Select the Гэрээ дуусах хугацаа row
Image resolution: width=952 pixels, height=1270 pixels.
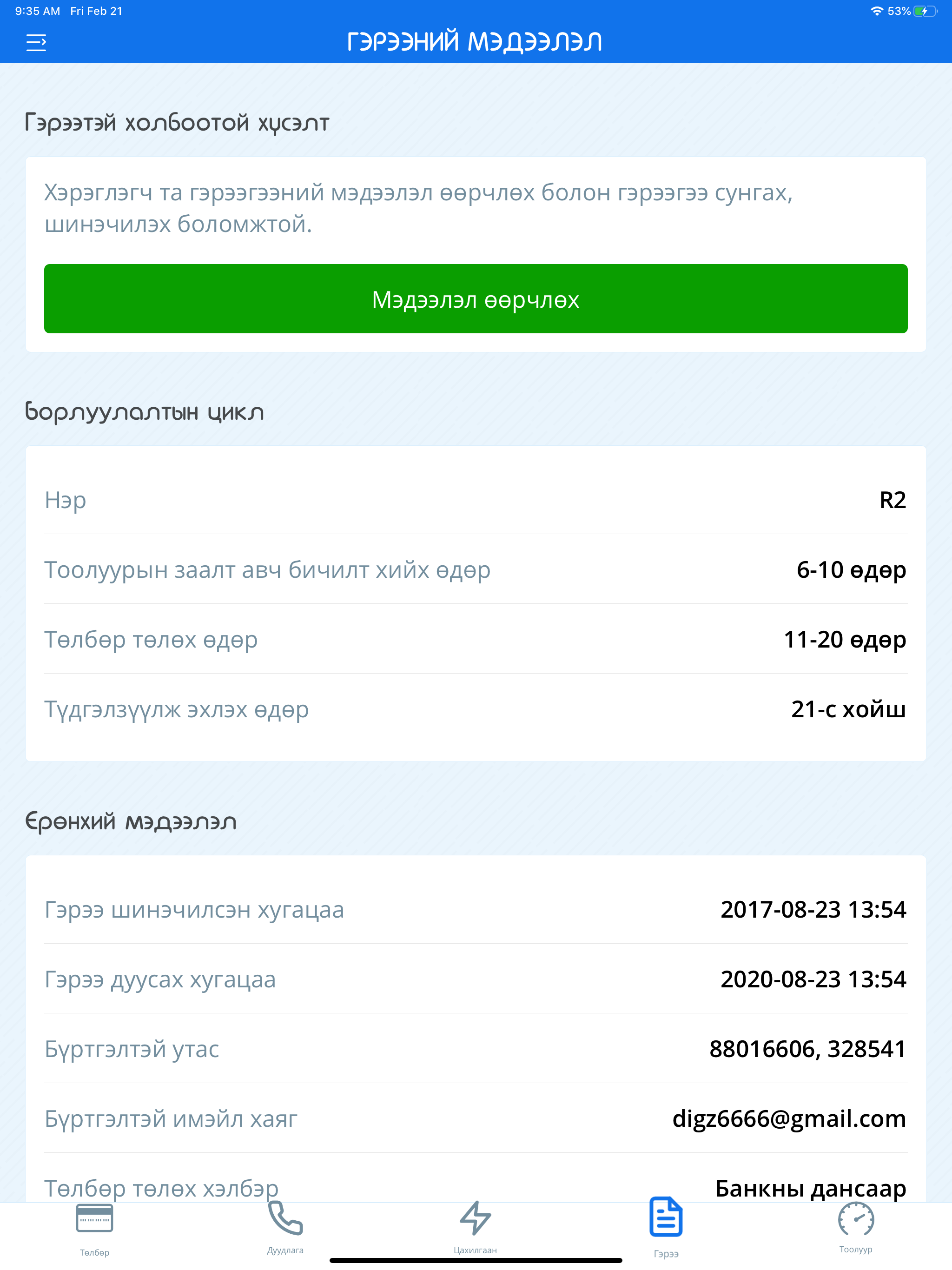click(x=476, y=979)
